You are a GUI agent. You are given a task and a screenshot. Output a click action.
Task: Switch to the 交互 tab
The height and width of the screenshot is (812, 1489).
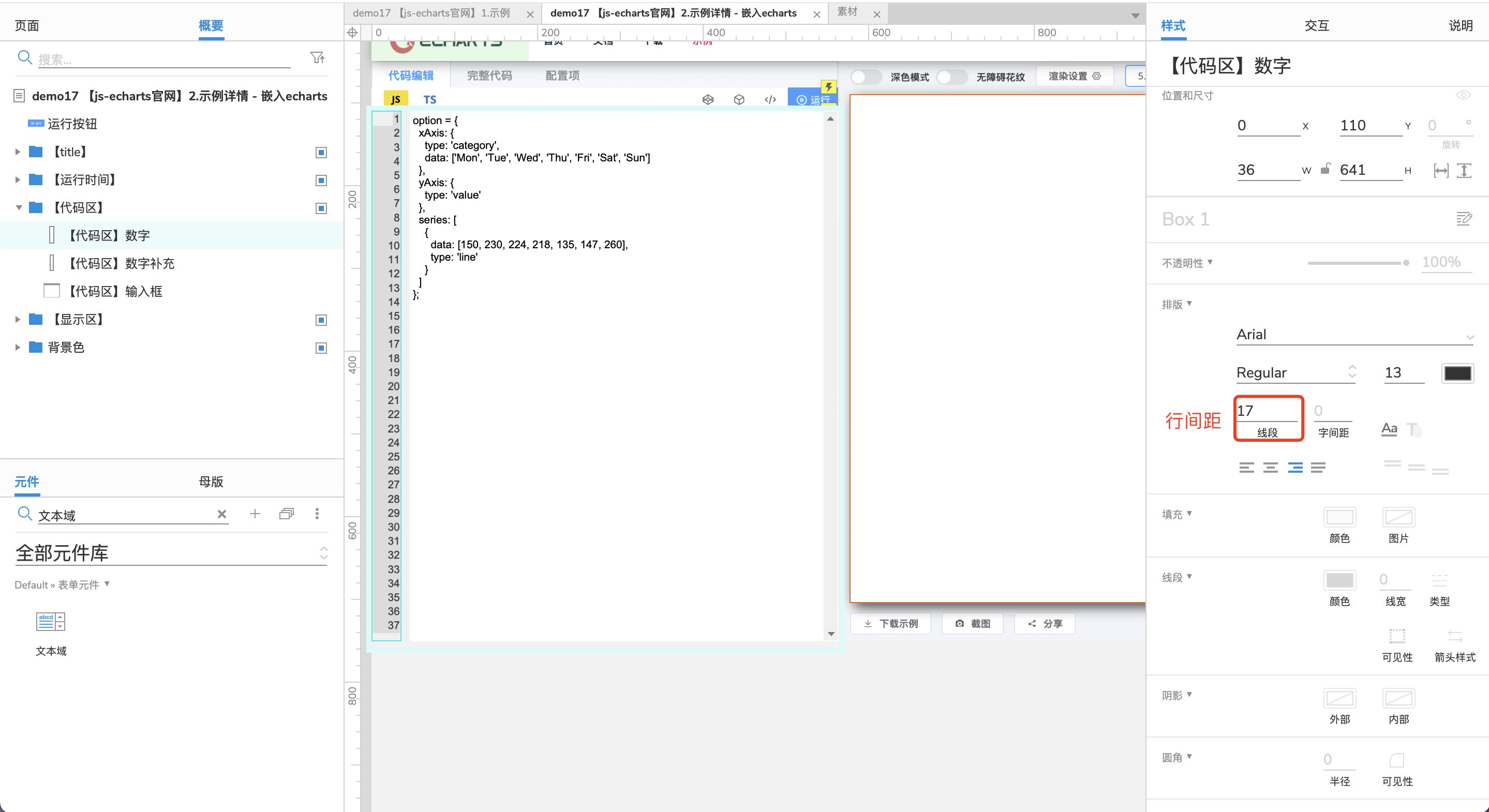(x=1316, y=25)
